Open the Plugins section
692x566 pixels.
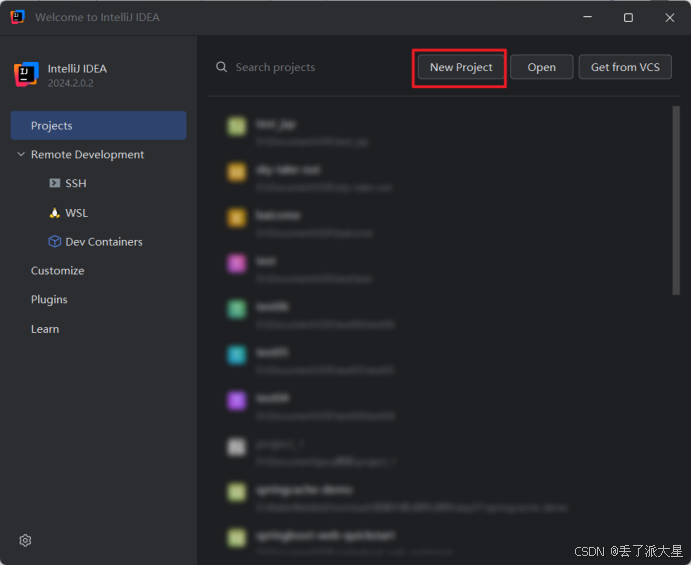click(x=49, y=299)
